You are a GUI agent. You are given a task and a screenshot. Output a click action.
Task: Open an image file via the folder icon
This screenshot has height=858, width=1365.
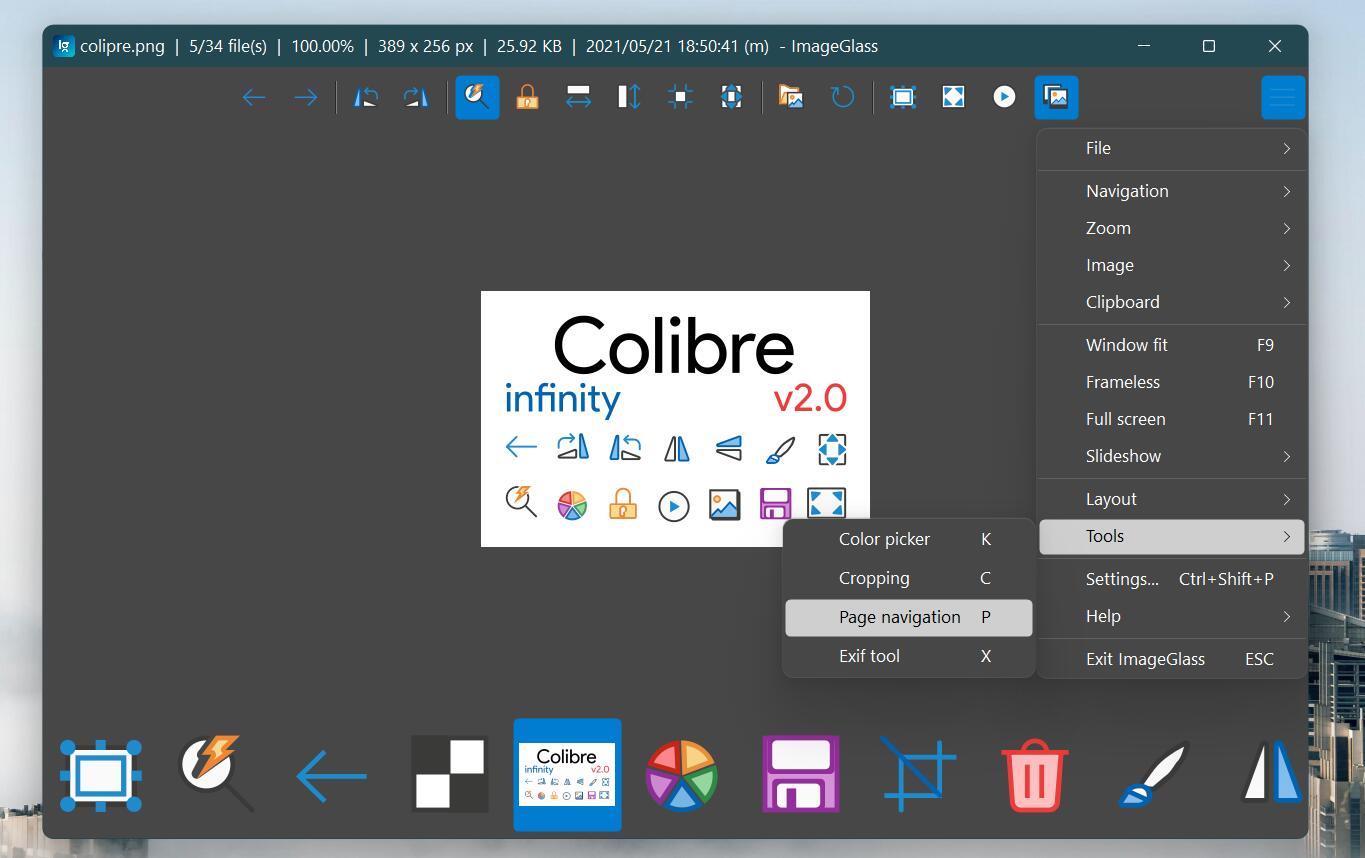(x=791, y=97)
